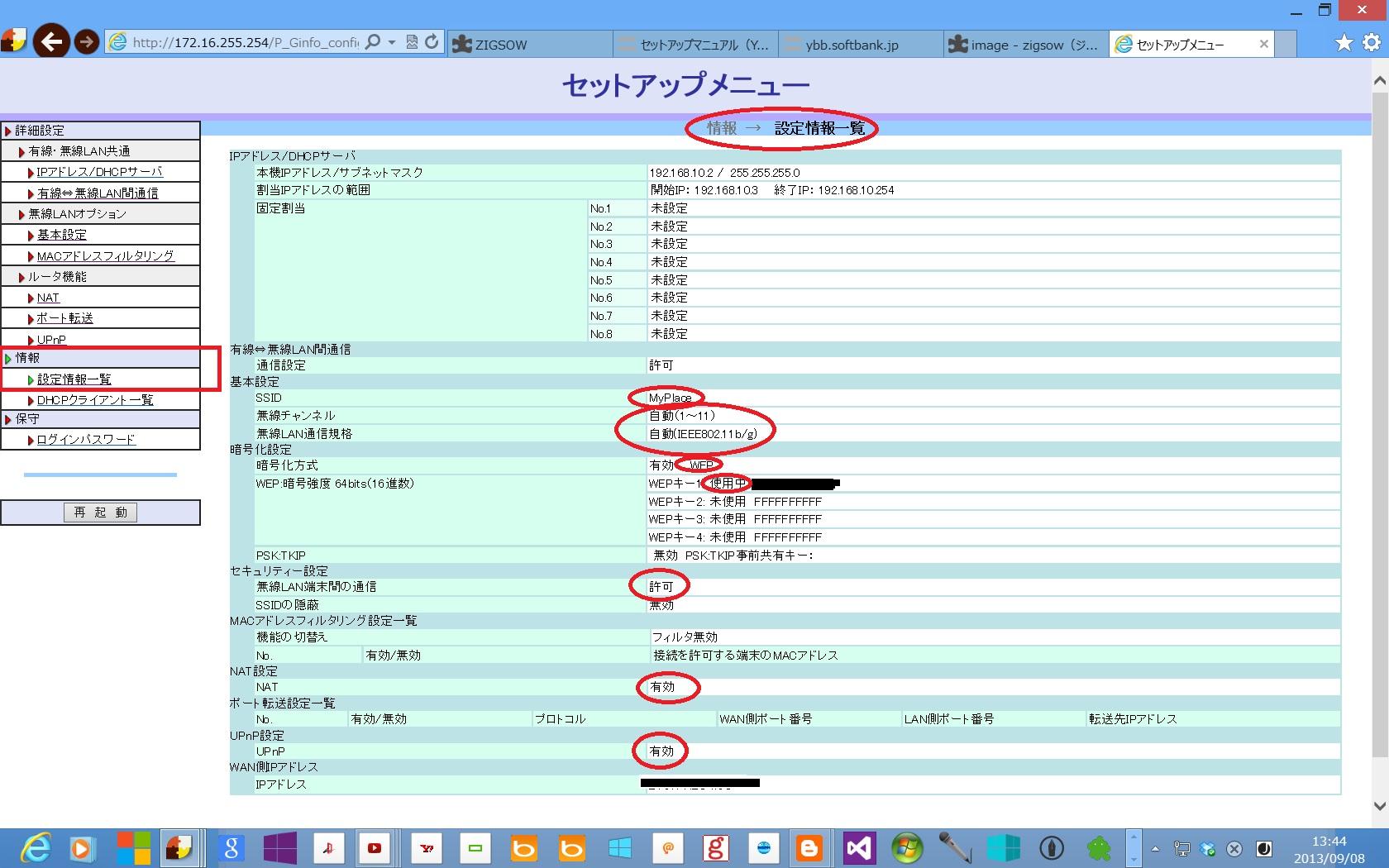Expand the 詳細設定 section in the sidebar

click(x=40, y=131)
